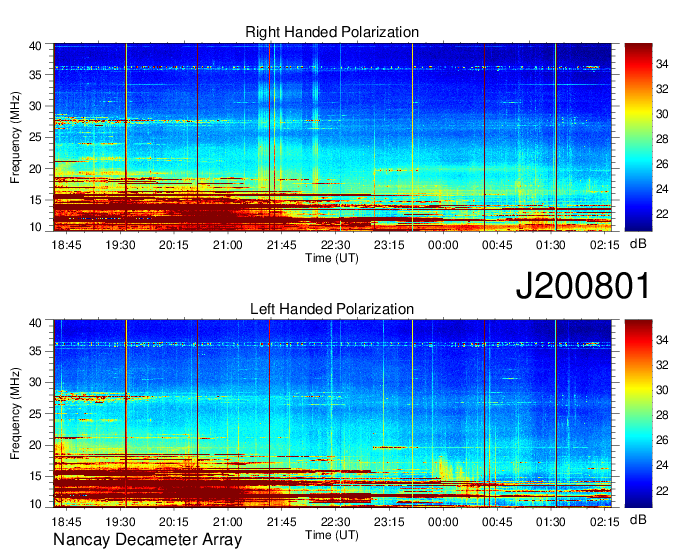Click 21:00 tick on Right Handed time axis
This screenshot has width=680, height=552.
(227, 245)
